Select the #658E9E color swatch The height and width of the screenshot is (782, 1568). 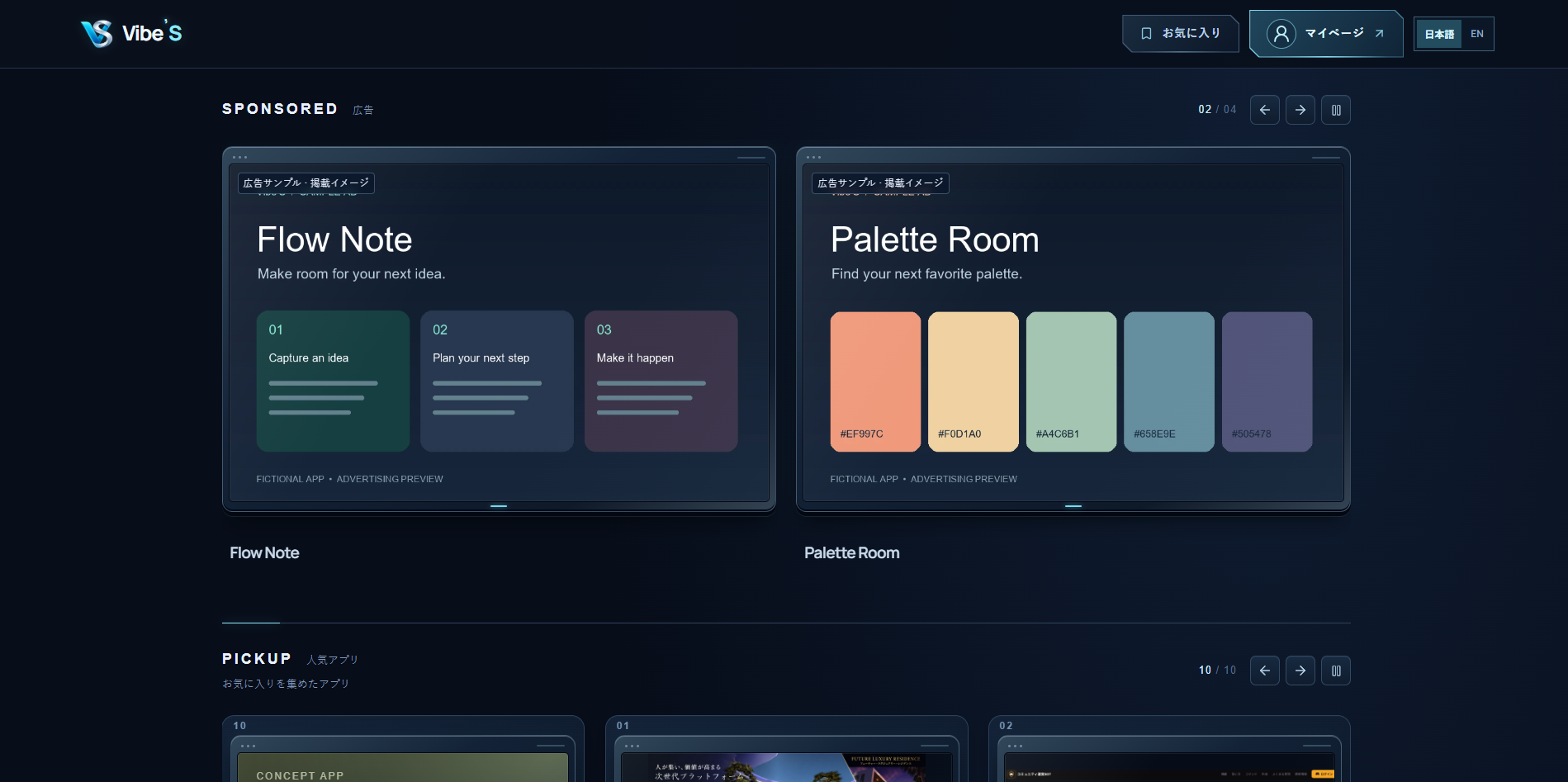pos(1169,382)
